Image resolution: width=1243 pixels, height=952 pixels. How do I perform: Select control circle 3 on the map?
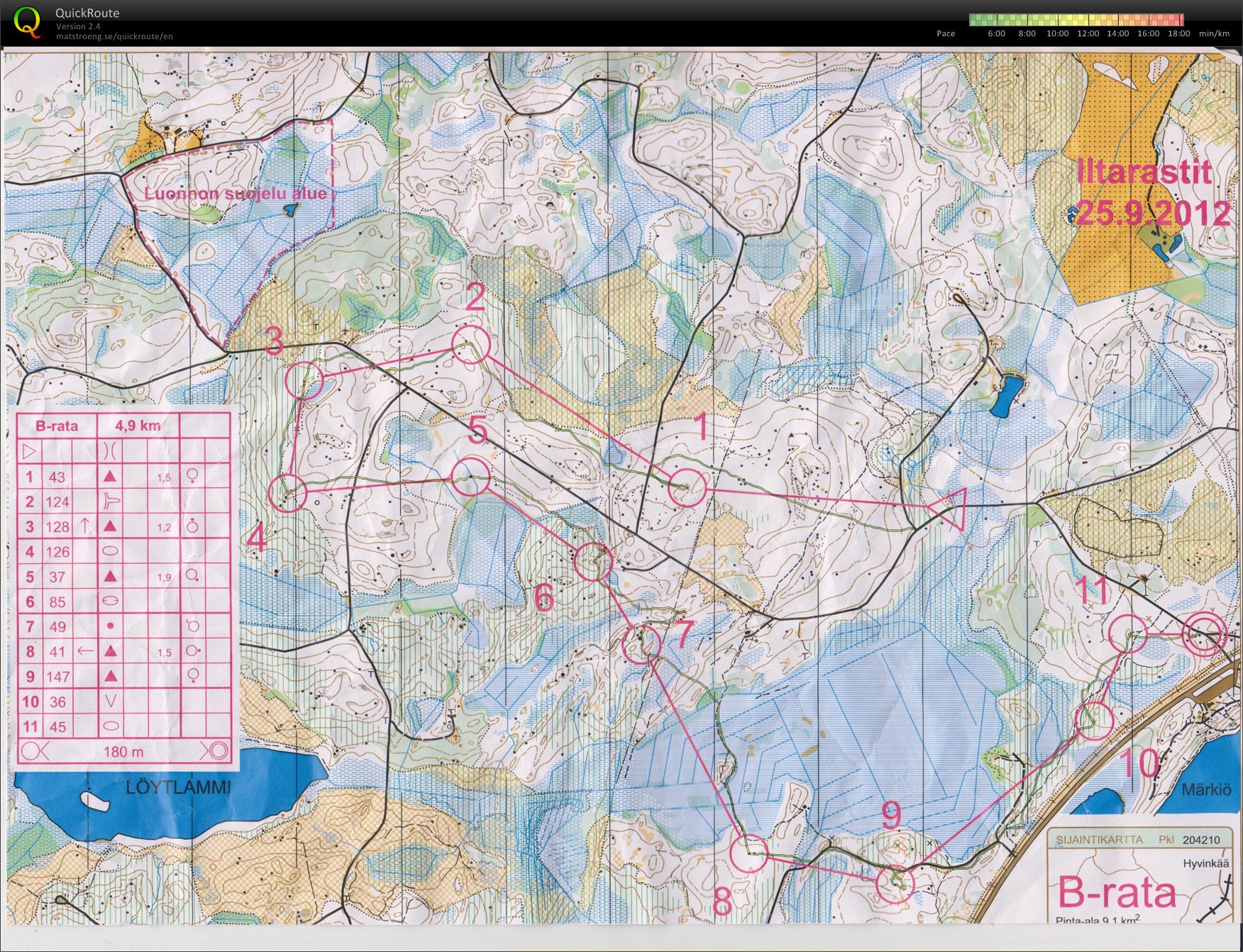coord(304,380)
